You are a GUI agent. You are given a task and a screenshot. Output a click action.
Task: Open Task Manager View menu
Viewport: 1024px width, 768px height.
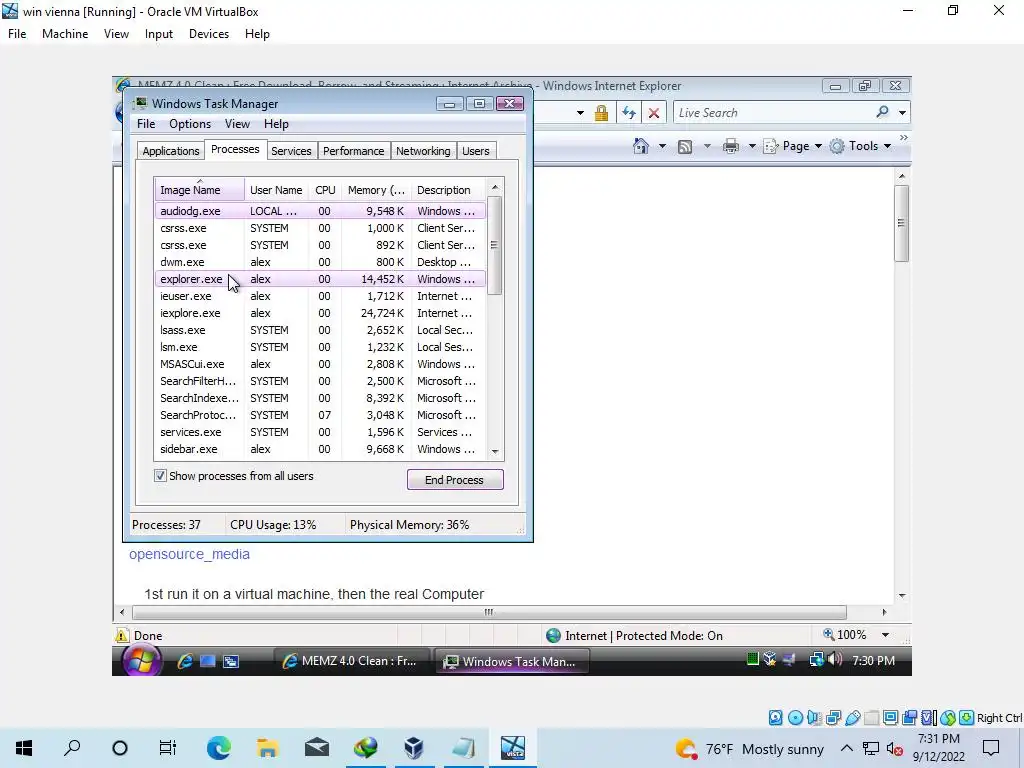pyautogui.click(x=237, y=123)
